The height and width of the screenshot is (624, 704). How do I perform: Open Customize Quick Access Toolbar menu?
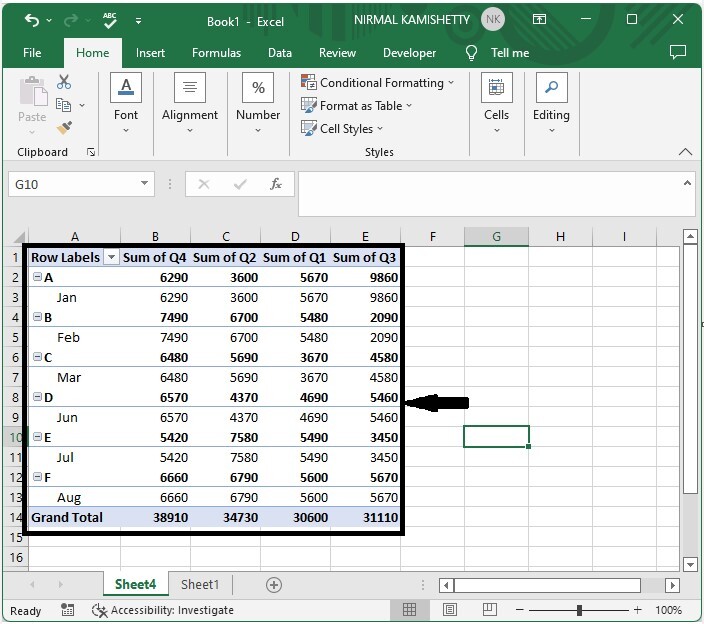click(x=138, y=21)
